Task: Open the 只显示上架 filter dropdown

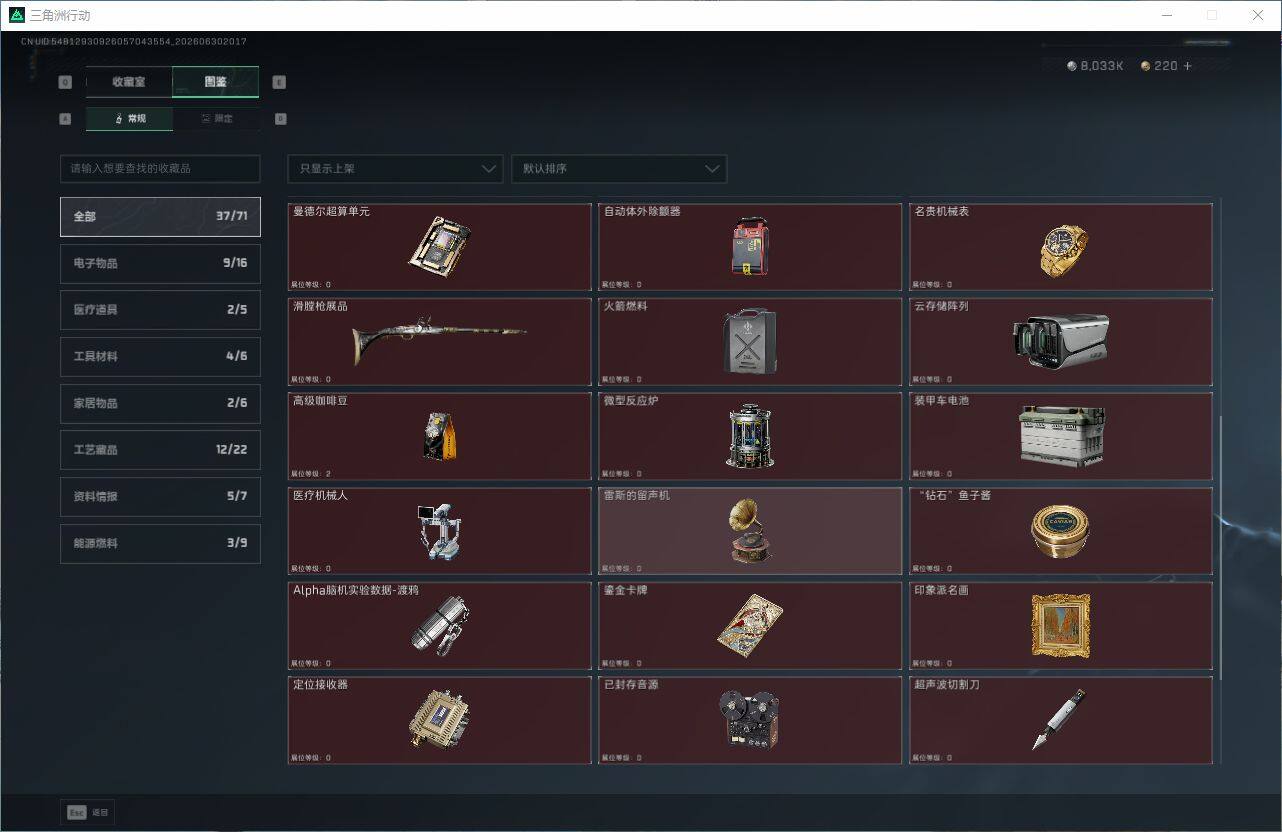Action: (x=395, y=168)
